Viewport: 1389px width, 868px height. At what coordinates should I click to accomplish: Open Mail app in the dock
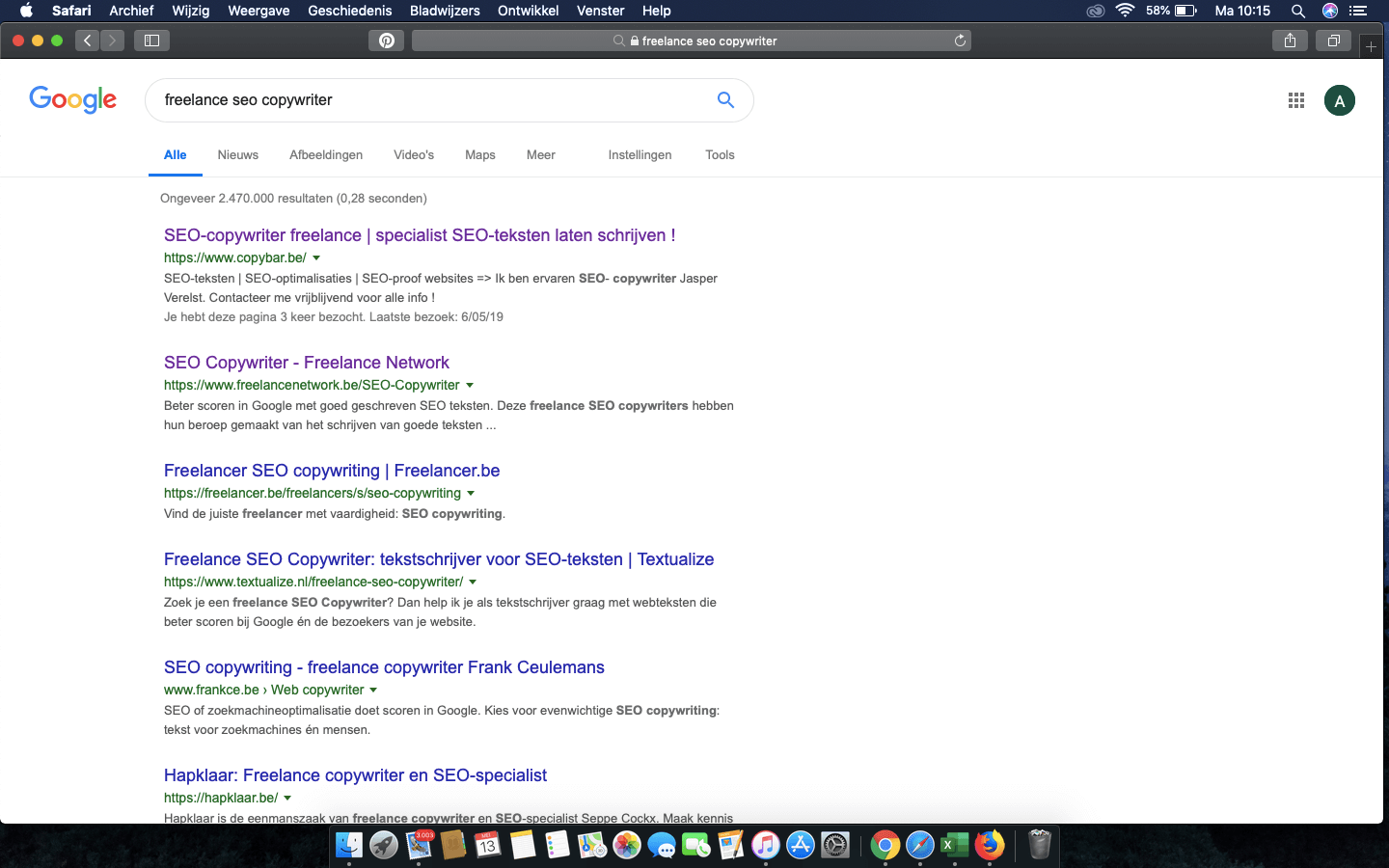[419, 846]
